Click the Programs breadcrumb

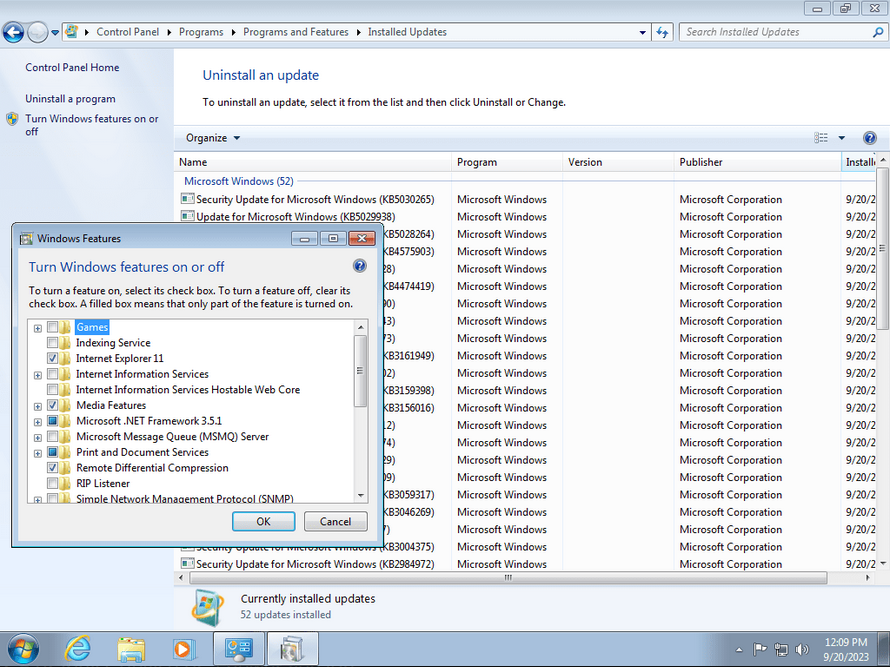(201, 32)
